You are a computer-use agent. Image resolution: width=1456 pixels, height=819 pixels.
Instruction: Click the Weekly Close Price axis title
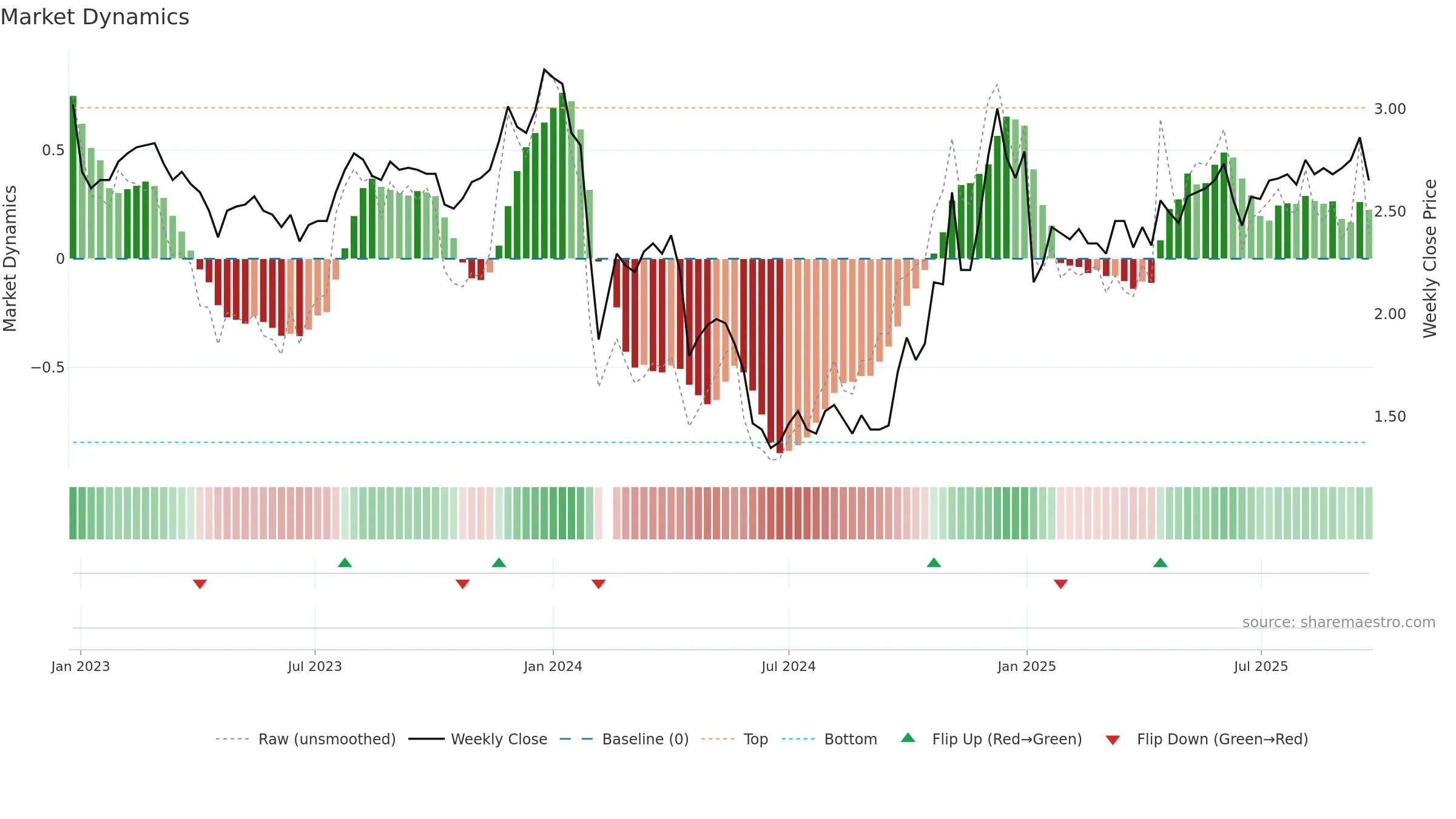coord(1430,258)
